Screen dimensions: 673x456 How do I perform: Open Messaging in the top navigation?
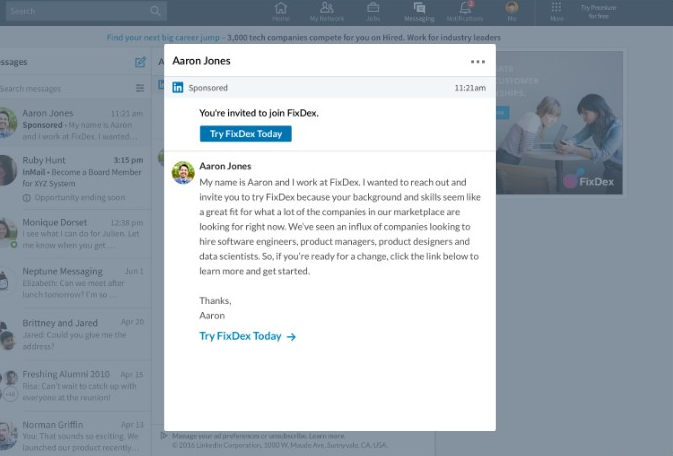(419, 12)
